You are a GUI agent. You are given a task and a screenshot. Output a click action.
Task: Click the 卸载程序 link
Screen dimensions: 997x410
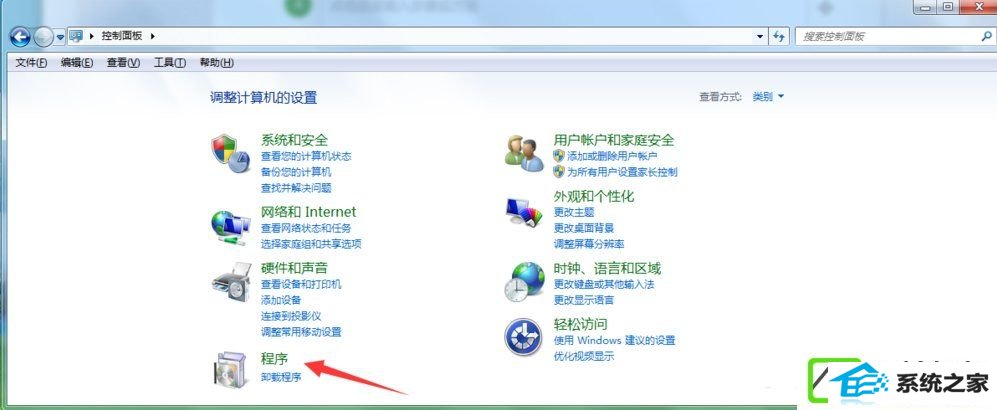(x=281, y=377)
